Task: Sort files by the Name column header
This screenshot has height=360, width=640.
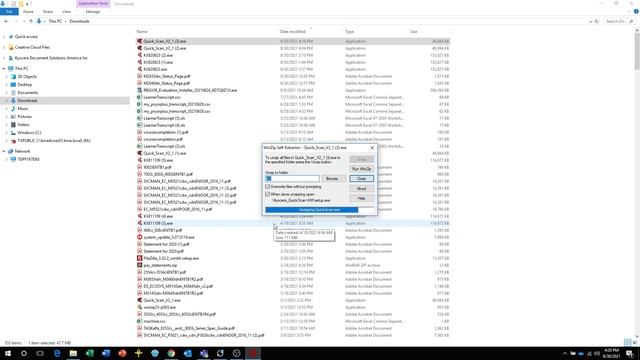Action: click(142, 31)
